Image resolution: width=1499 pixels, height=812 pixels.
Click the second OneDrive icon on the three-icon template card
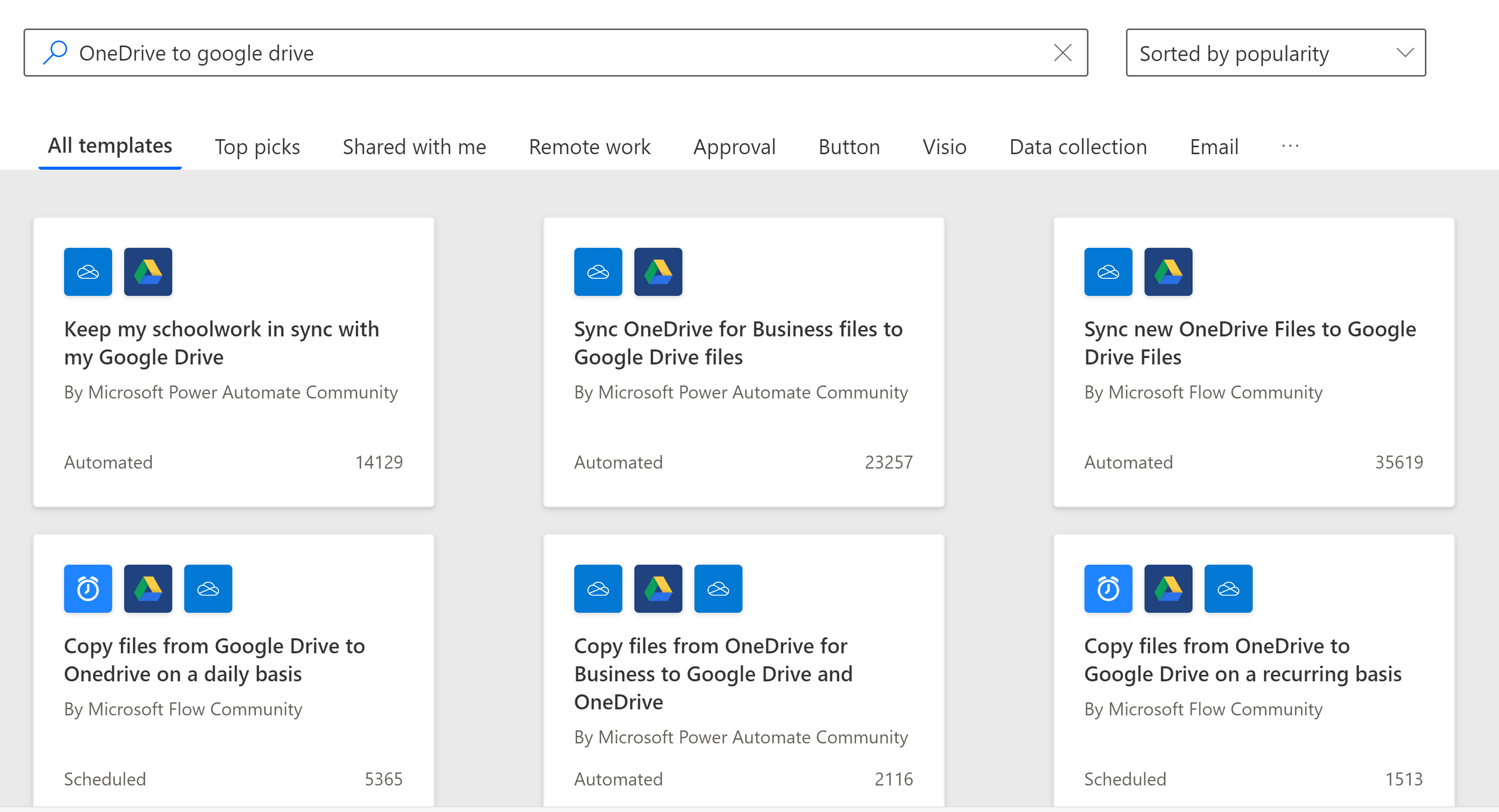717,589
